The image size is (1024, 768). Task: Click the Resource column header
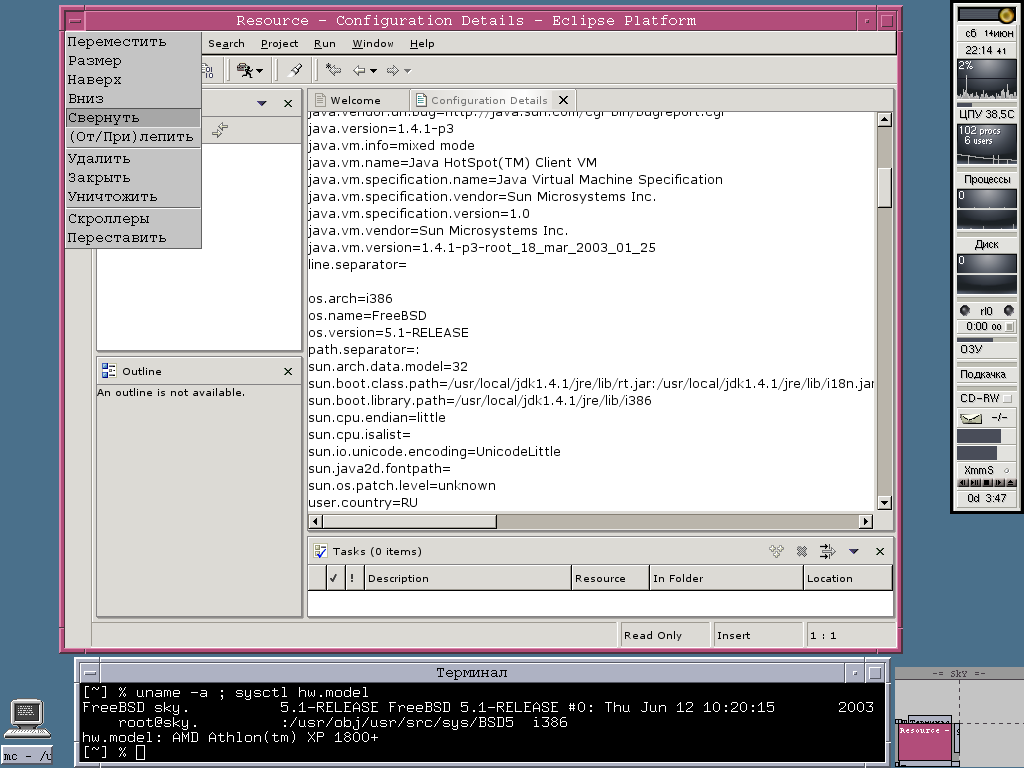click(610, 578)
